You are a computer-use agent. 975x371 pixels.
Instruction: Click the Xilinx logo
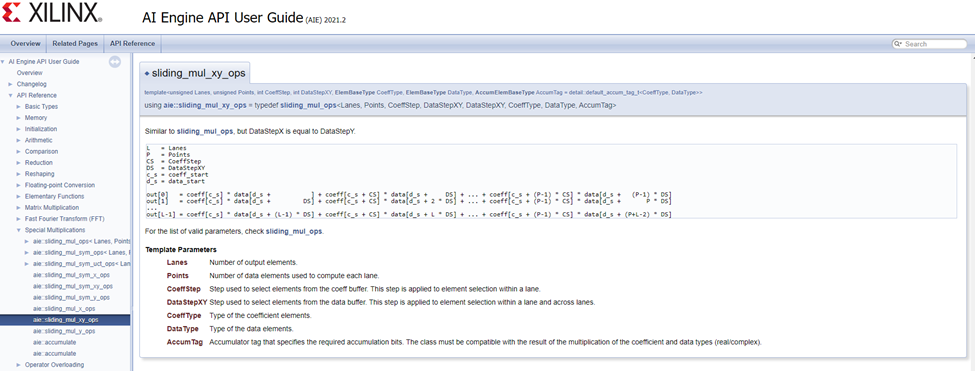[x=52, y=13]
